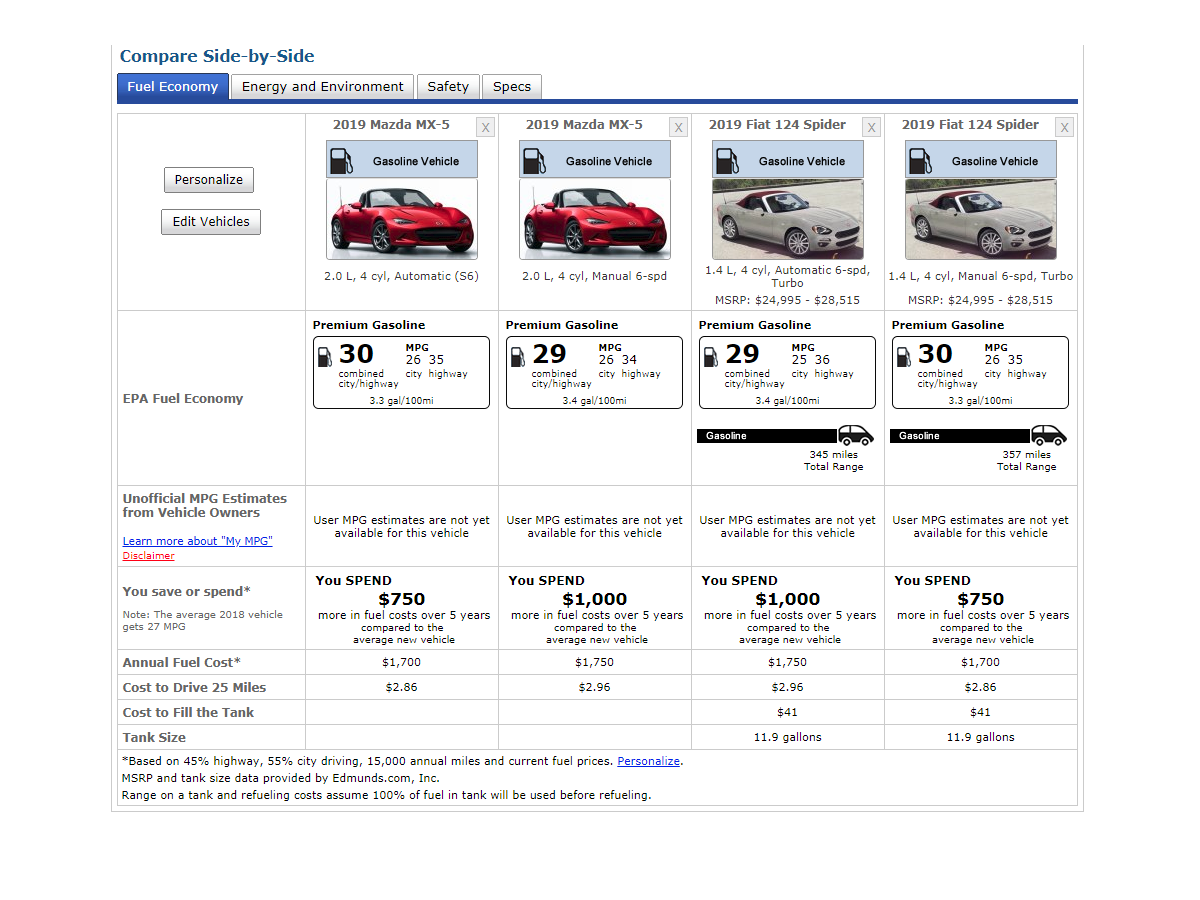Image resolution: width=1200 pixels, height=900 pixels.
Task: Click the Mazda MX-5 manual 6-spd photo
Action: click(595, 220)
